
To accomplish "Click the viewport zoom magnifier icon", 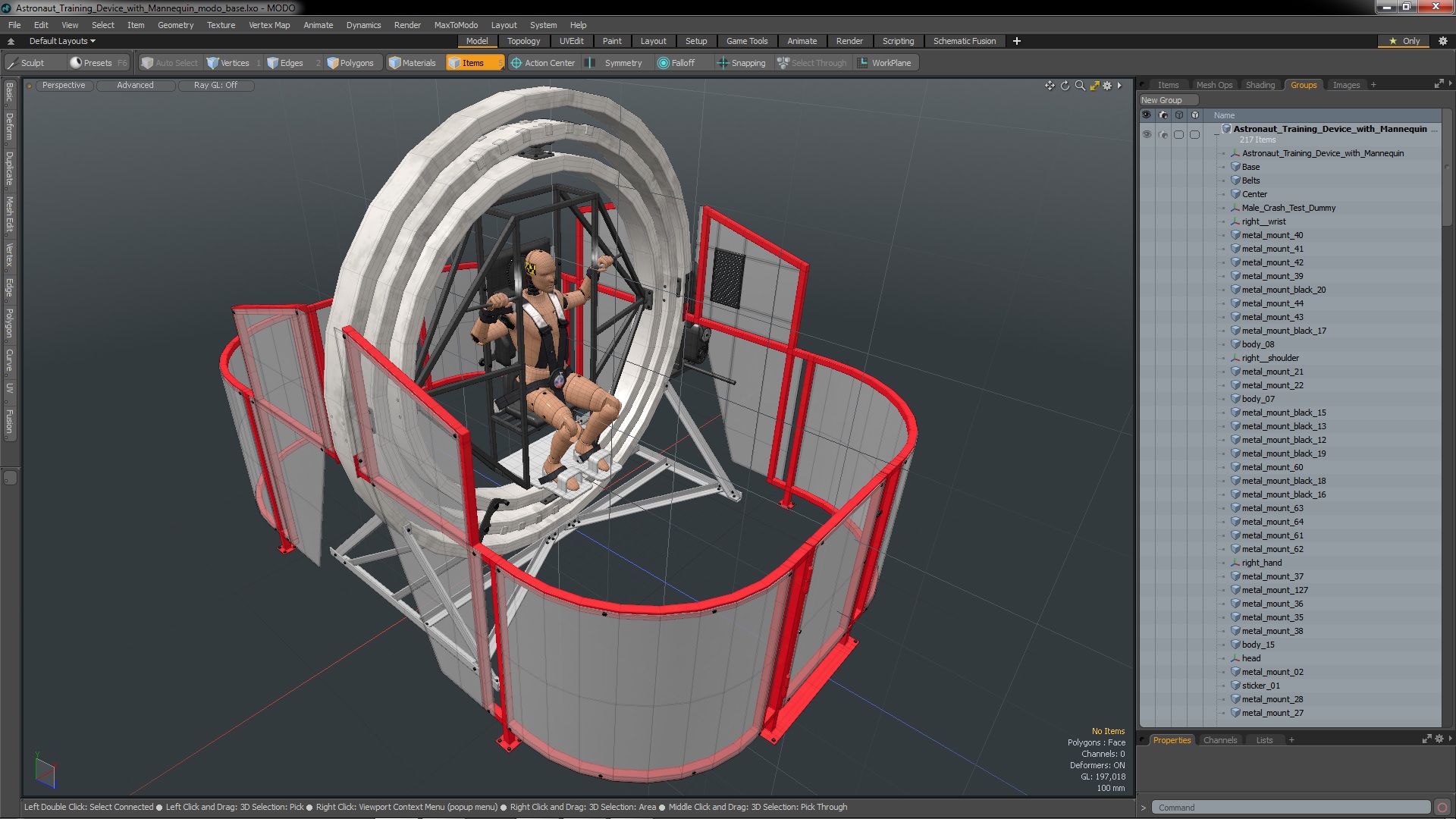I will [x=1080, y=86].
